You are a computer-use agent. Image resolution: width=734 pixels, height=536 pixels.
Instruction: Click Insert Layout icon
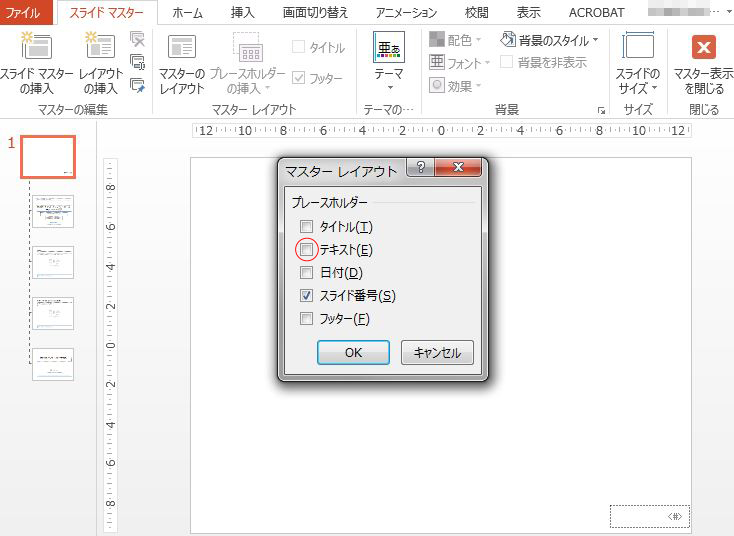tap(100, 46)
